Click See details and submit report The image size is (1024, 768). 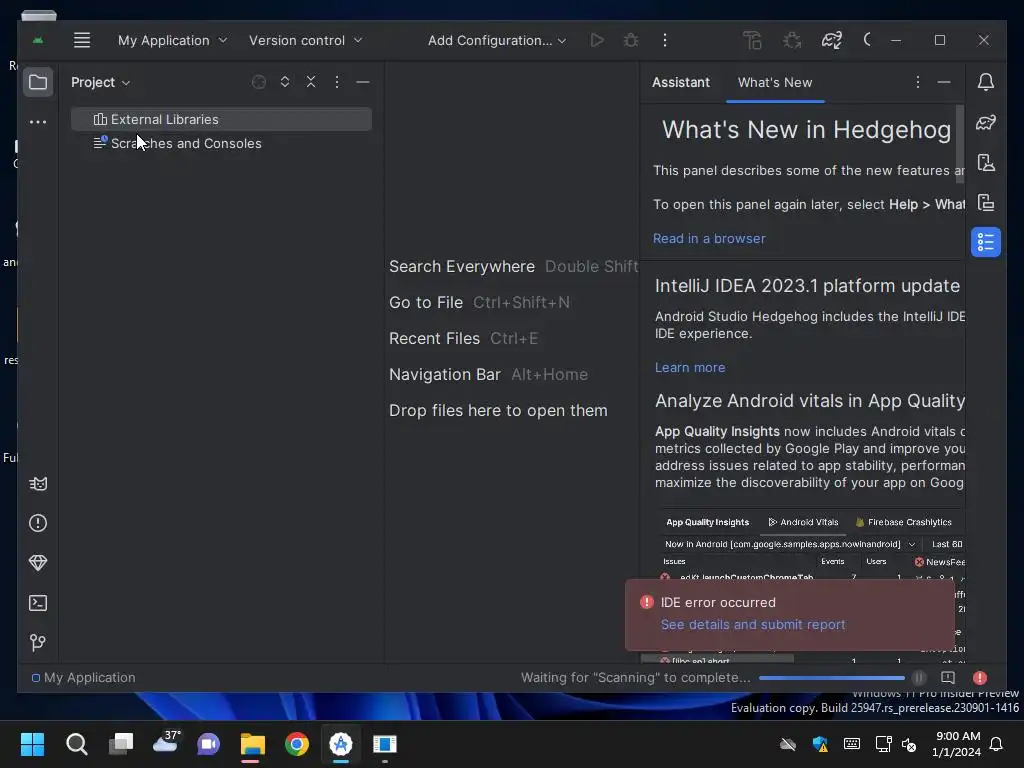pos(753,625)
